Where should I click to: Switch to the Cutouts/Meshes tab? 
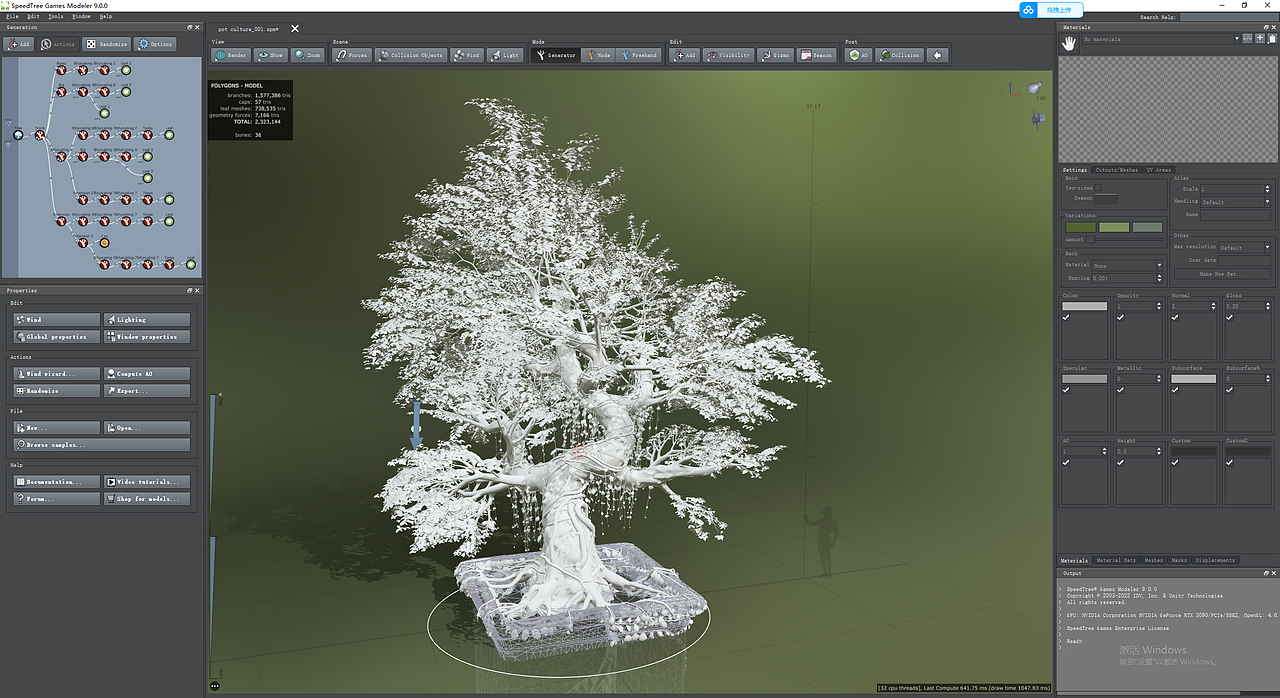1116,170
